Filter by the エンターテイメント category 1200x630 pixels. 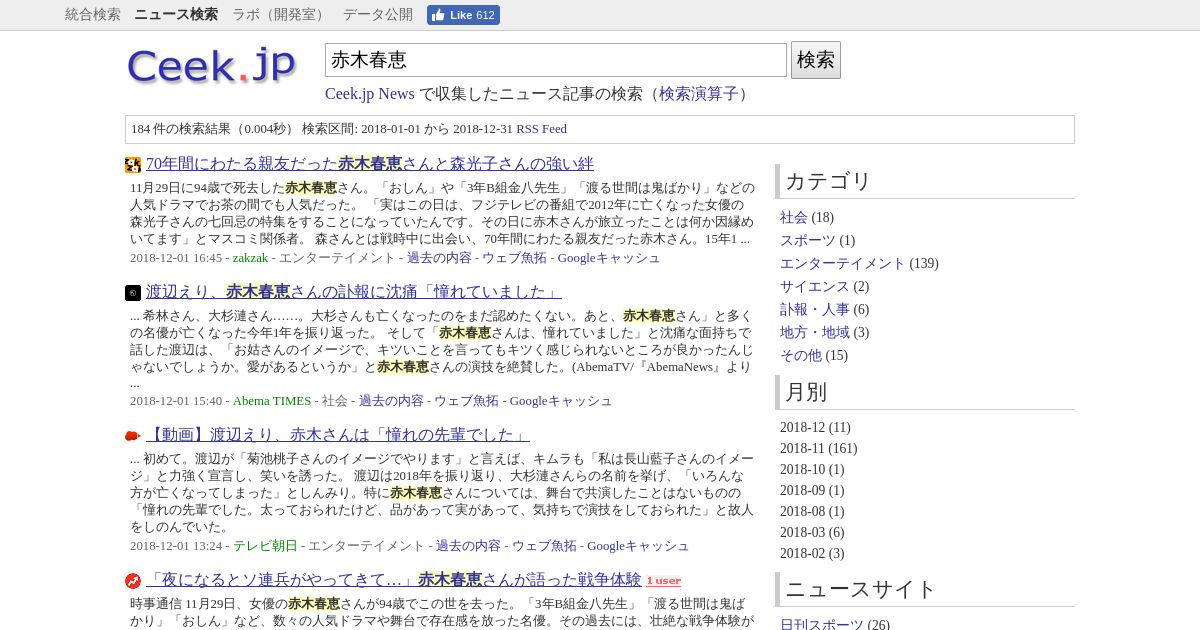click(843, 264)
